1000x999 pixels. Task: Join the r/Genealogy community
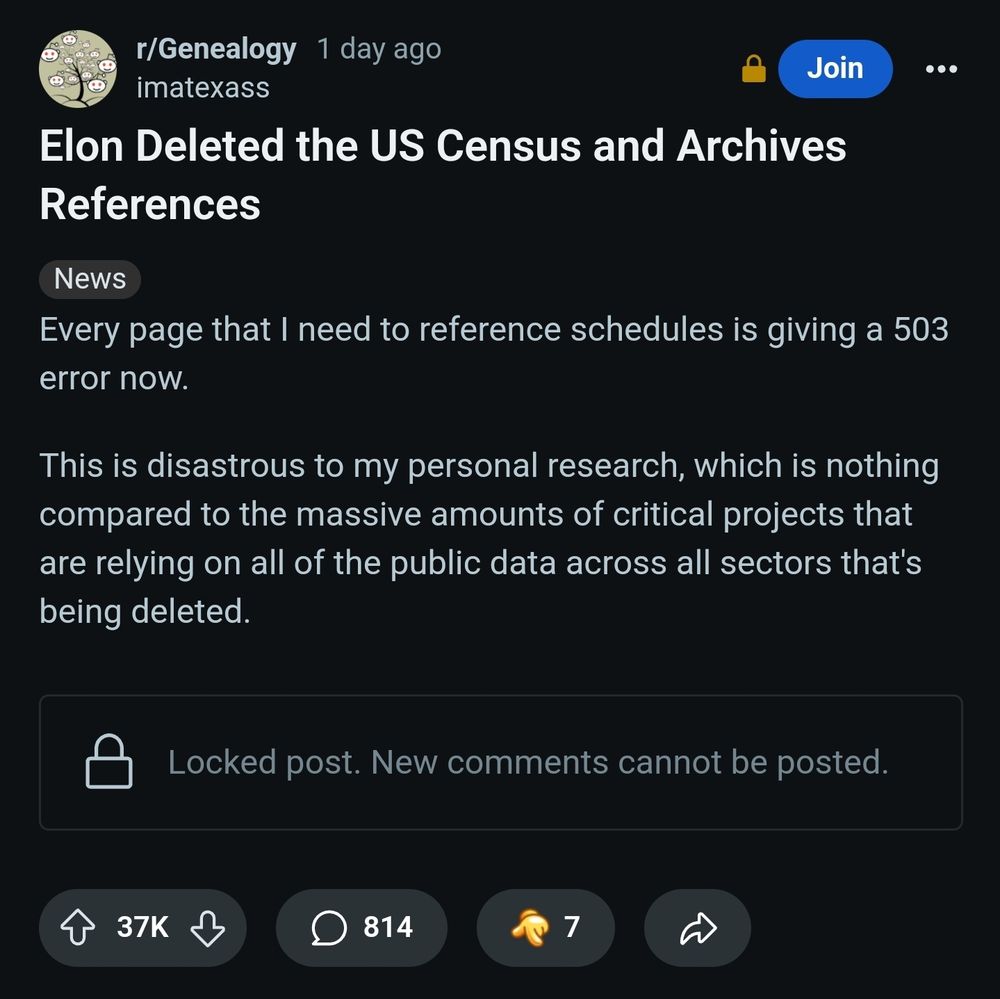tap(834, 69)
